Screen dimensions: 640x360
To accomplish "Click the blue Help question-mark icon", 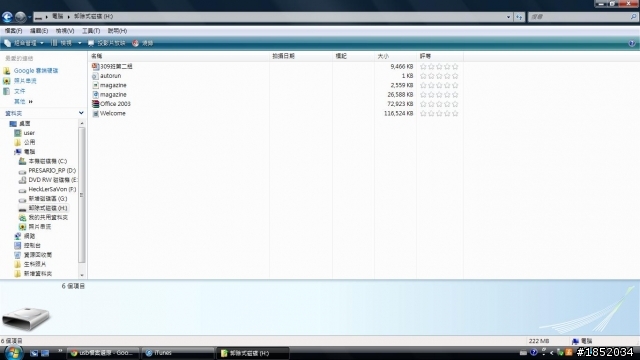I will pos(632,43).
